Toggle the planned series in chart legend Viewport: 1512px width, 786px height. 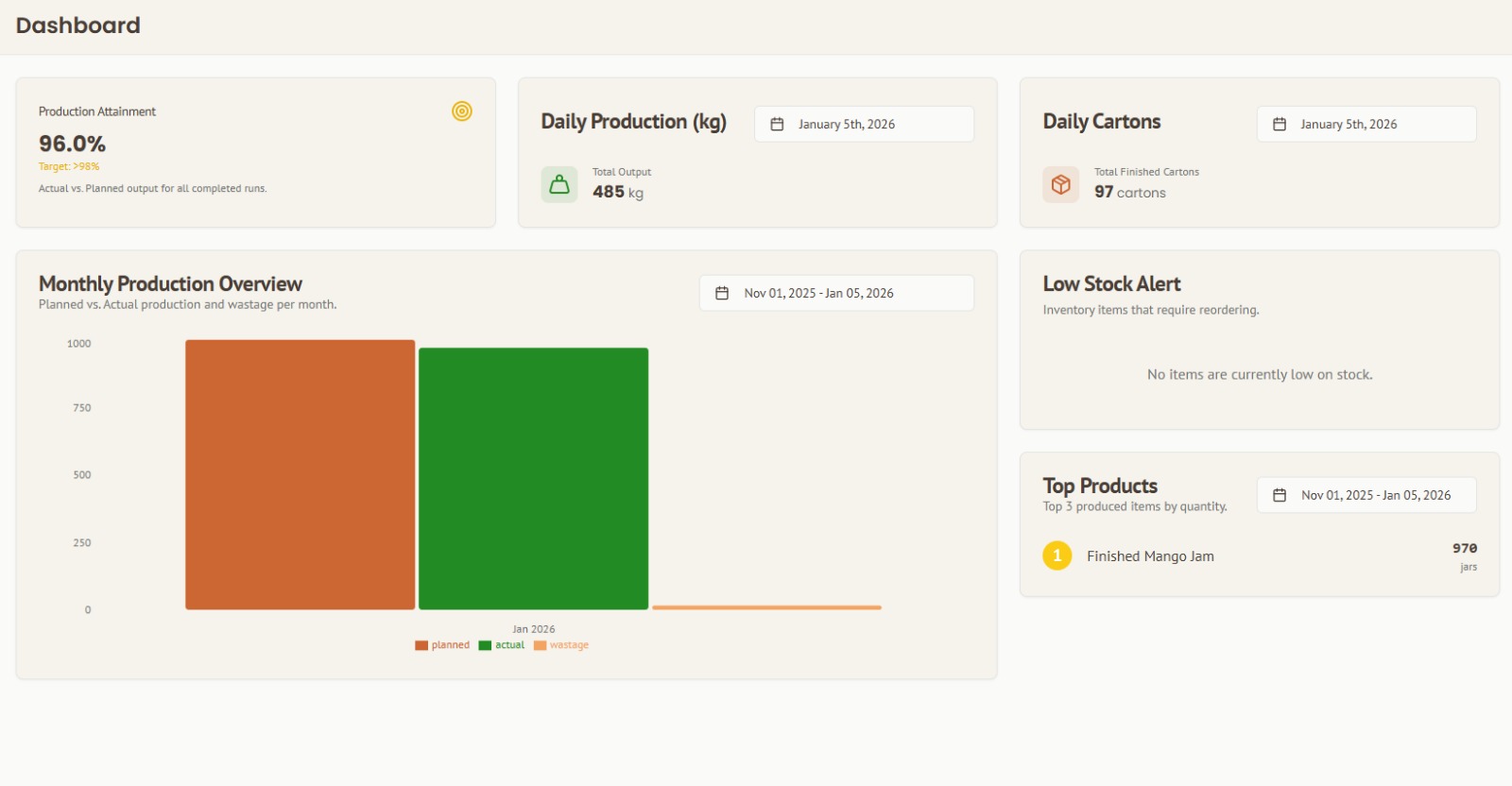coord(442,645)
